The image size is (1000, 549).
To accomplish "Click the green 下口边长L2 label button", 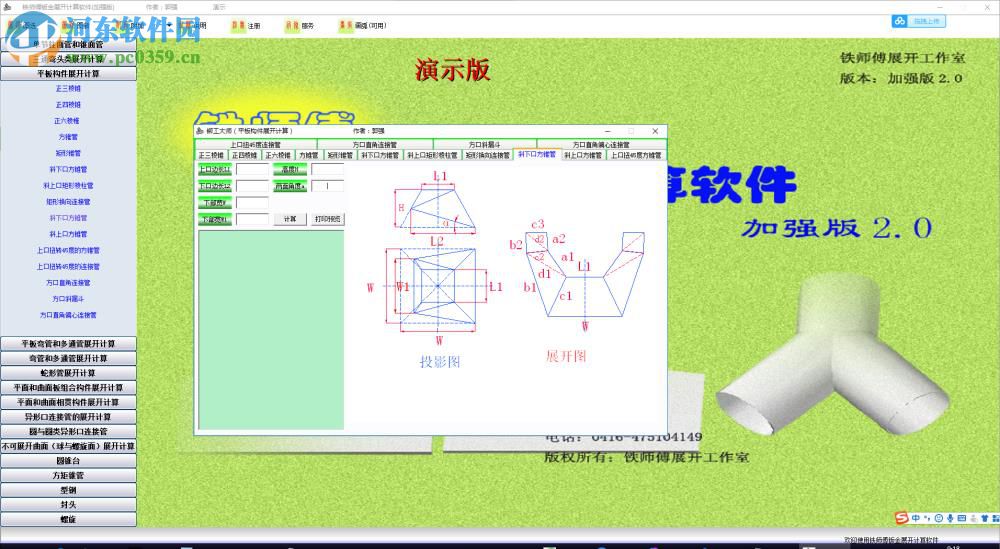I will click(x=214, y=186).
